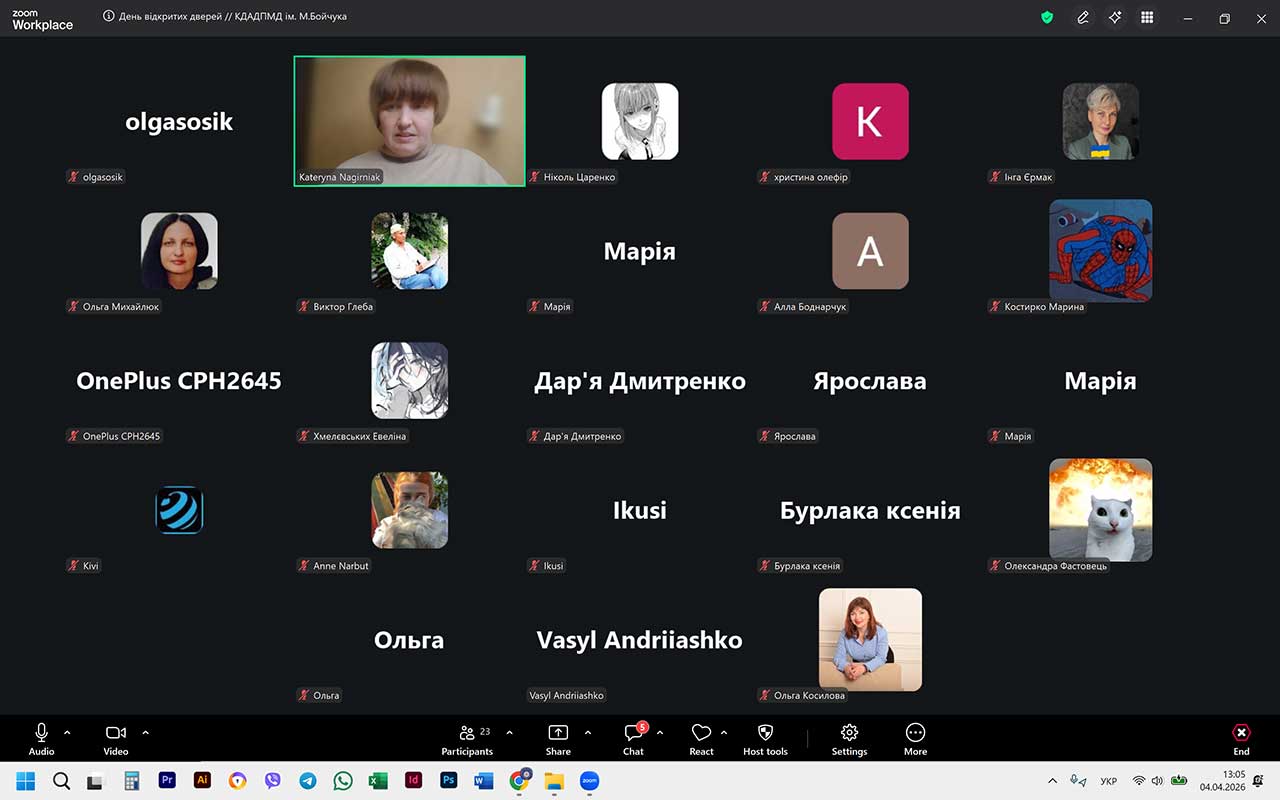1280x800 pixels.
Task: Expand video options arrow next to Video
Action: coord(145,732)
